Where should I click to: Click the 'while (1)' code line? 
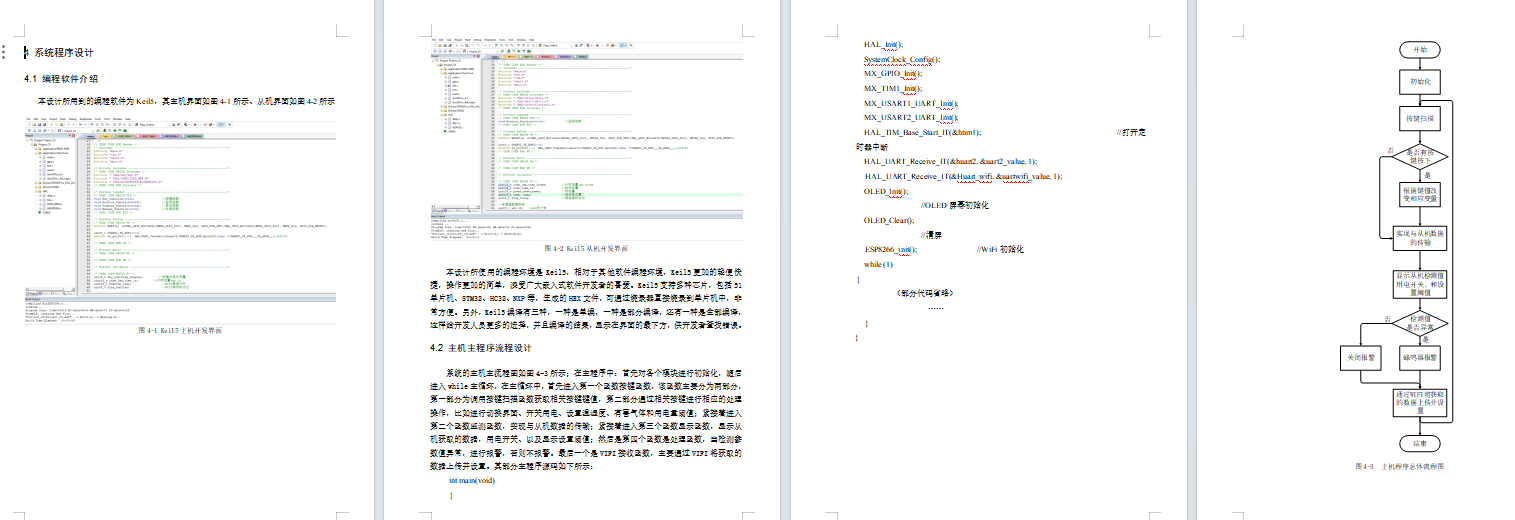(878, 264)
